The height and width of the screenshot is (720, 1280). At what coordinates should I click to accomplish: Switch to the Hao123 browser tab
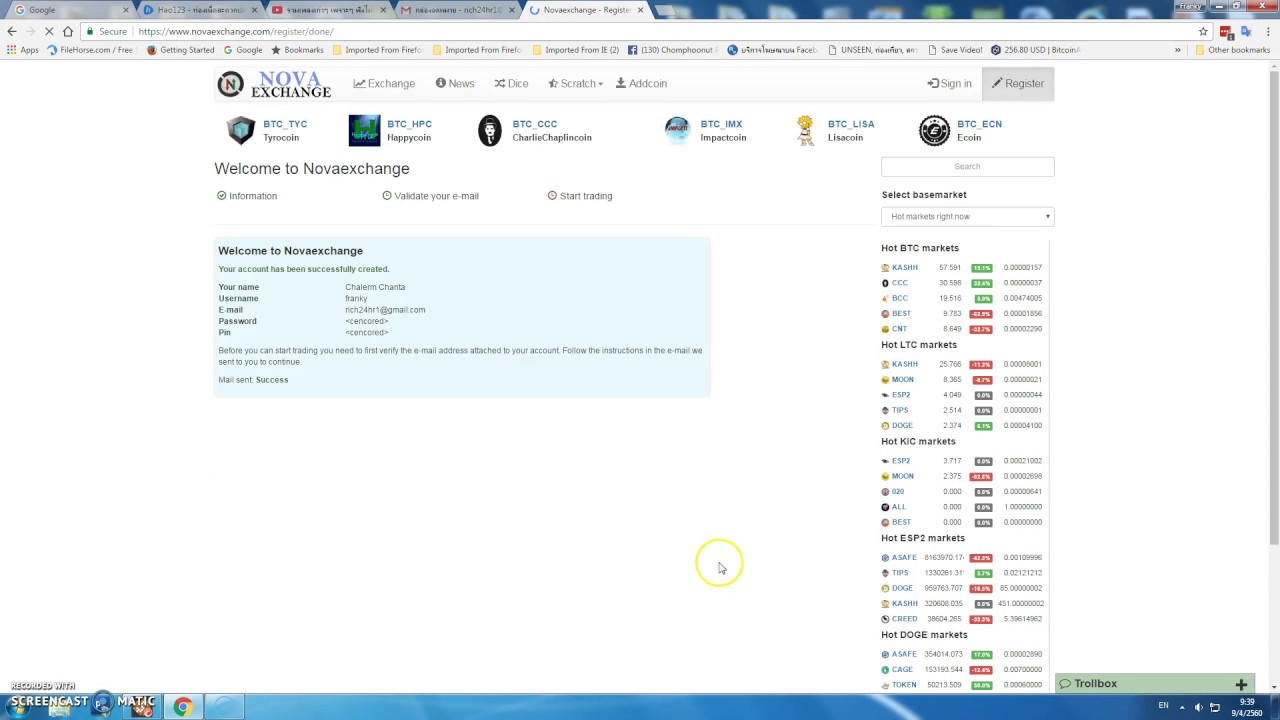point(199,10)
